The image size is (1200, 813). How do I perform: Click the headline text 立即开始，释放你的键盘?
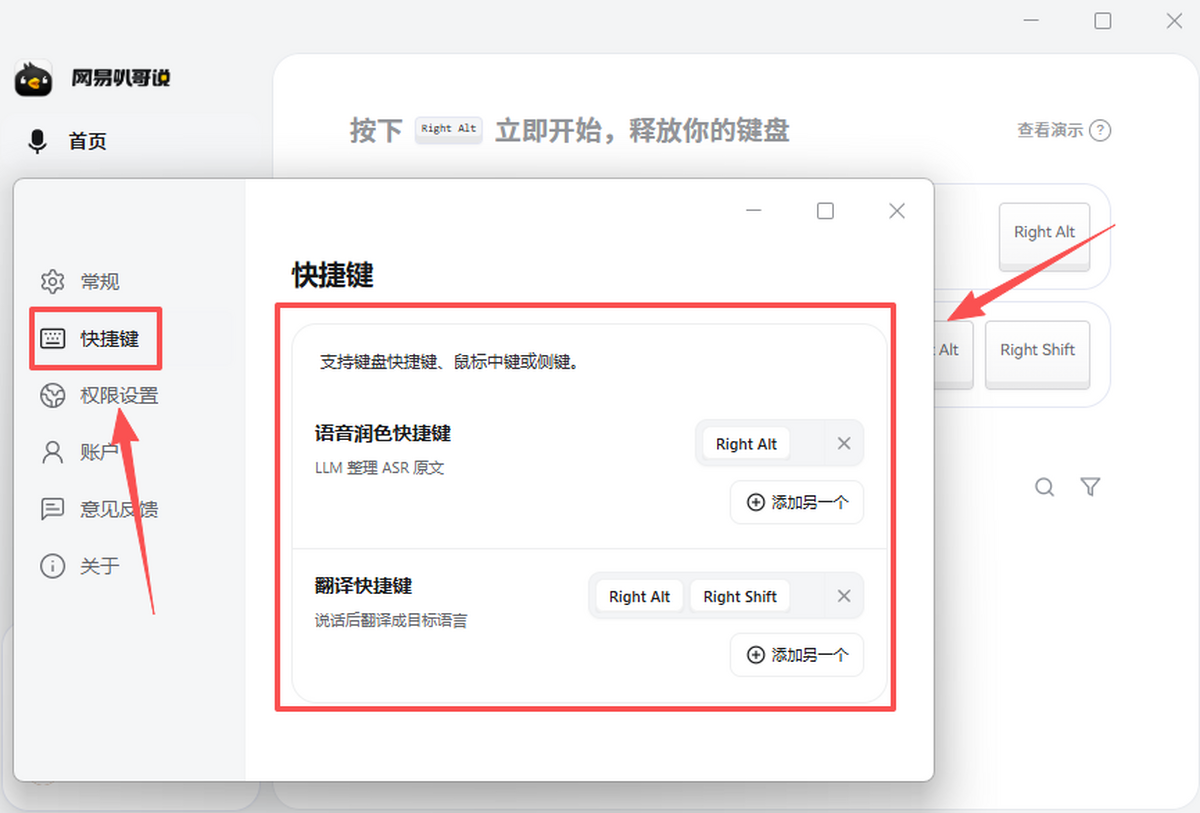pos(643,130)
